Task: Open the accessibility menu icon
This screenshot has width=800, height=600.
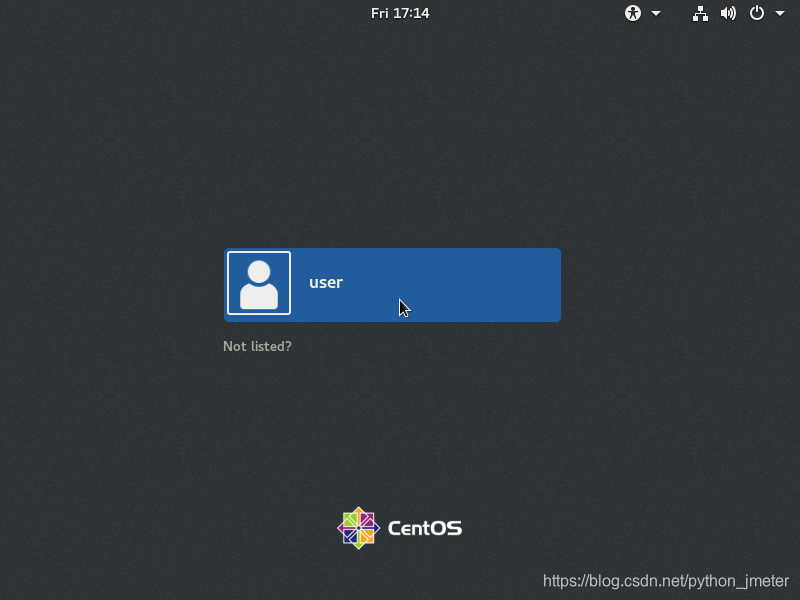Action: tap(633, 13)
